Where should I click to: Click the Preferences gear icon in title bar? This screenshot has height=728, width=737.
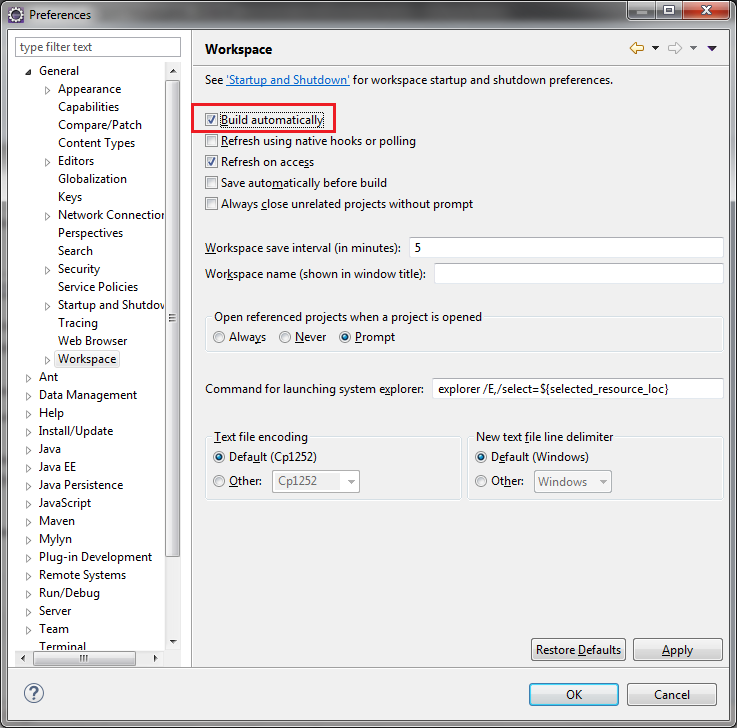16,15
